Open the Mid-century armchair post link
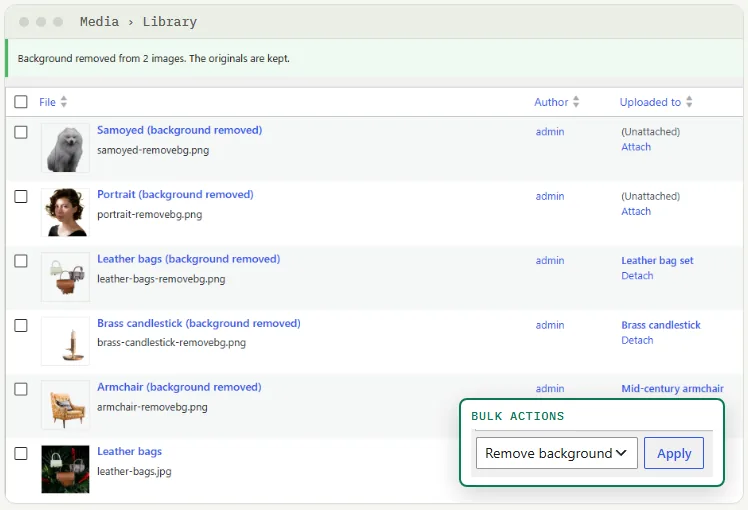 click(x=672, y=389)
